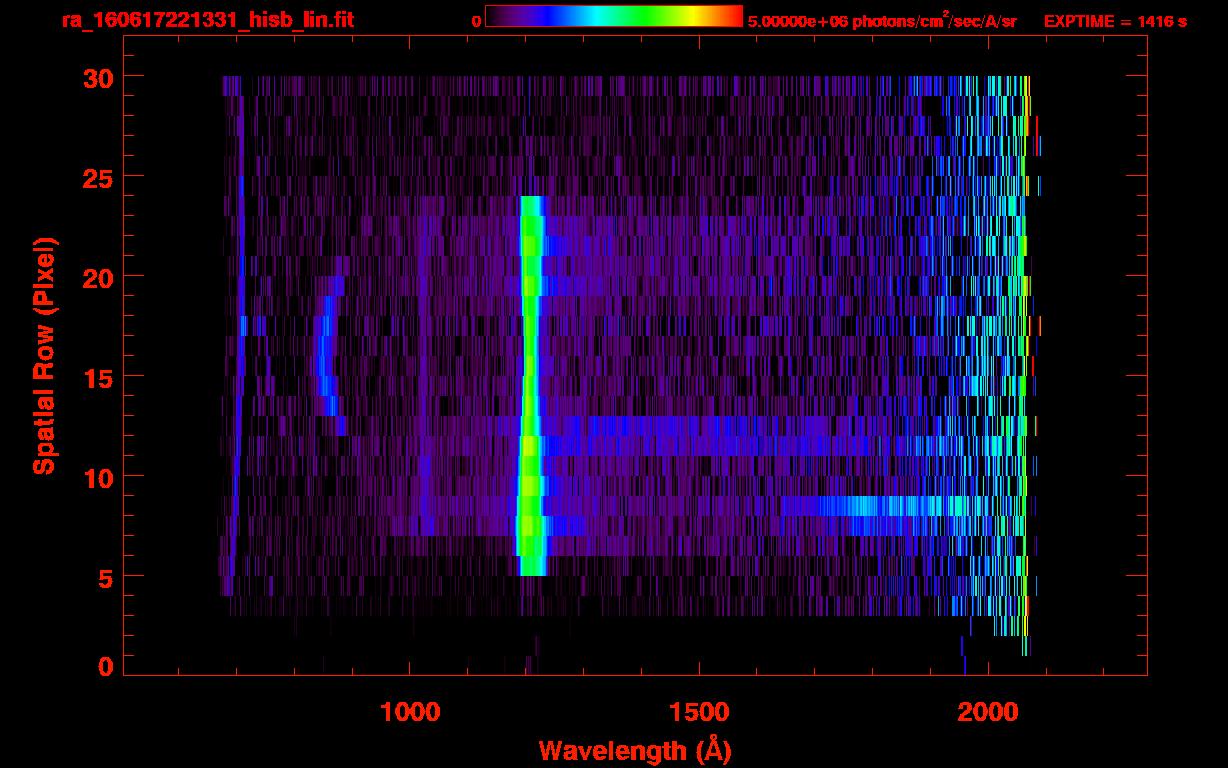The height and width of the screenshot is (768, 1228).
Task: Click the 1500 wavelength tick label
Action: [x=699, y=712]
